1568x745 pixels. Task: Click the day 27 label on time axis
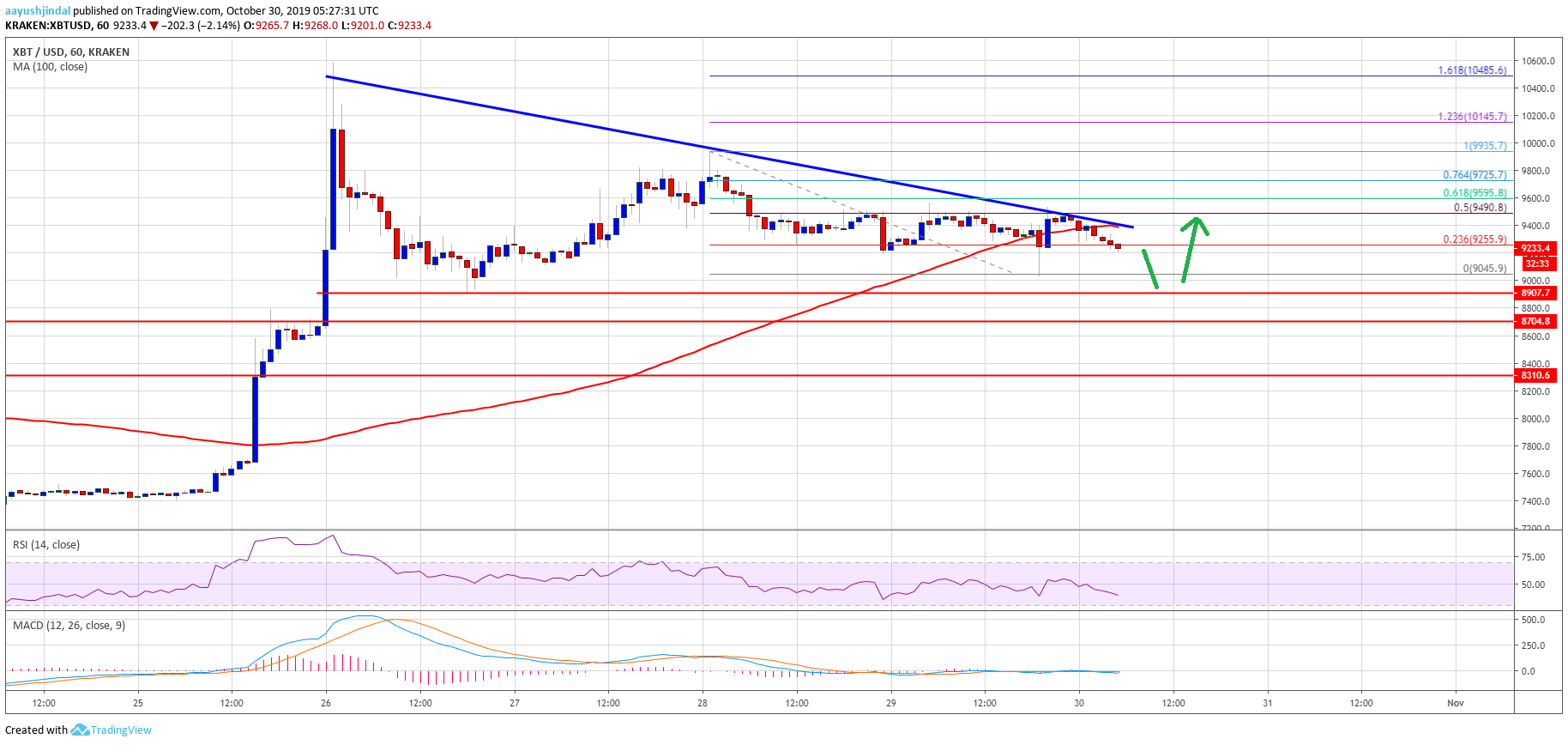coord(515,704)
